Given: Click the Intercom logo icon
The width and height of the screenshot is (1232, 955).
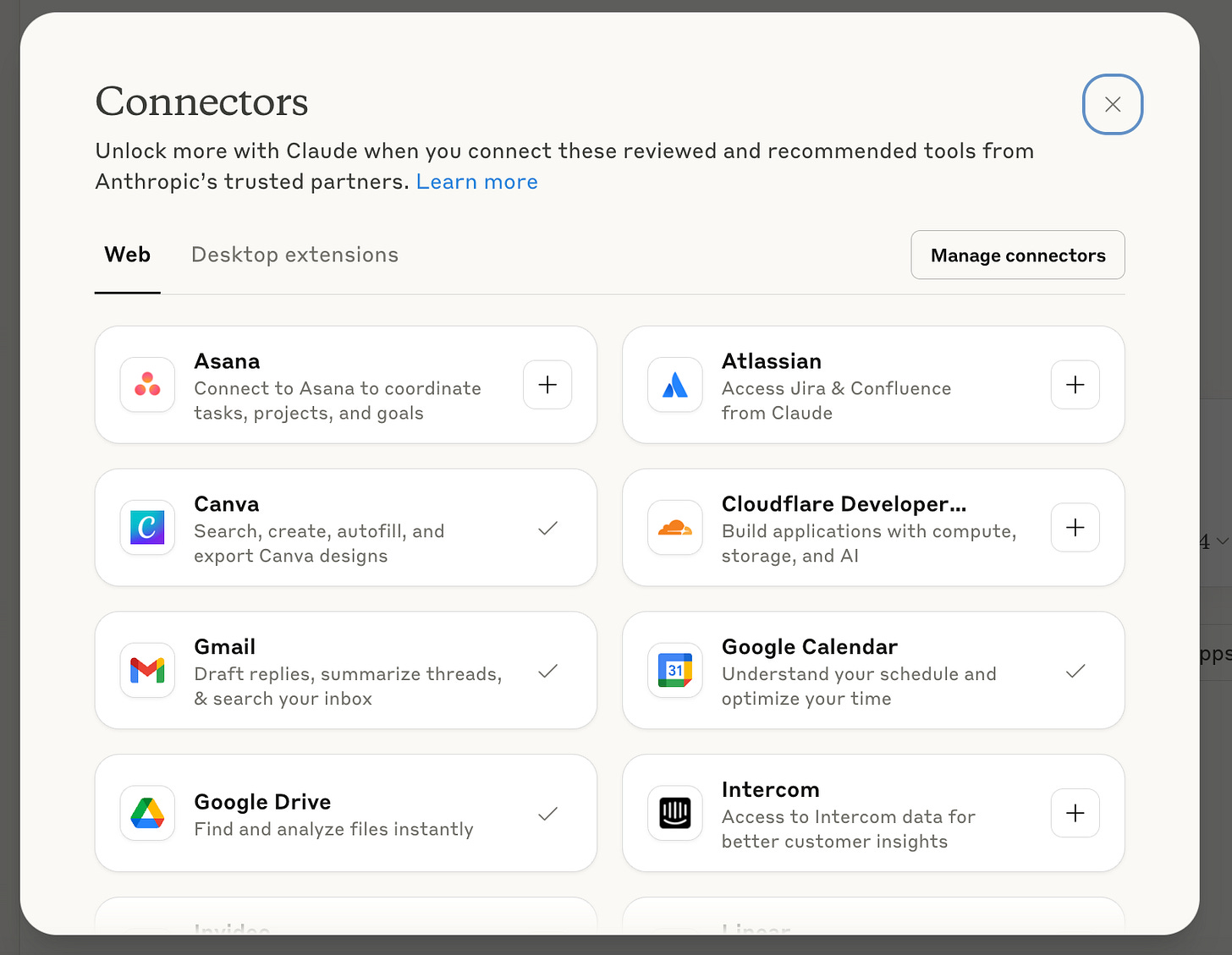Looking at the screenshot, I should point(675,813).
